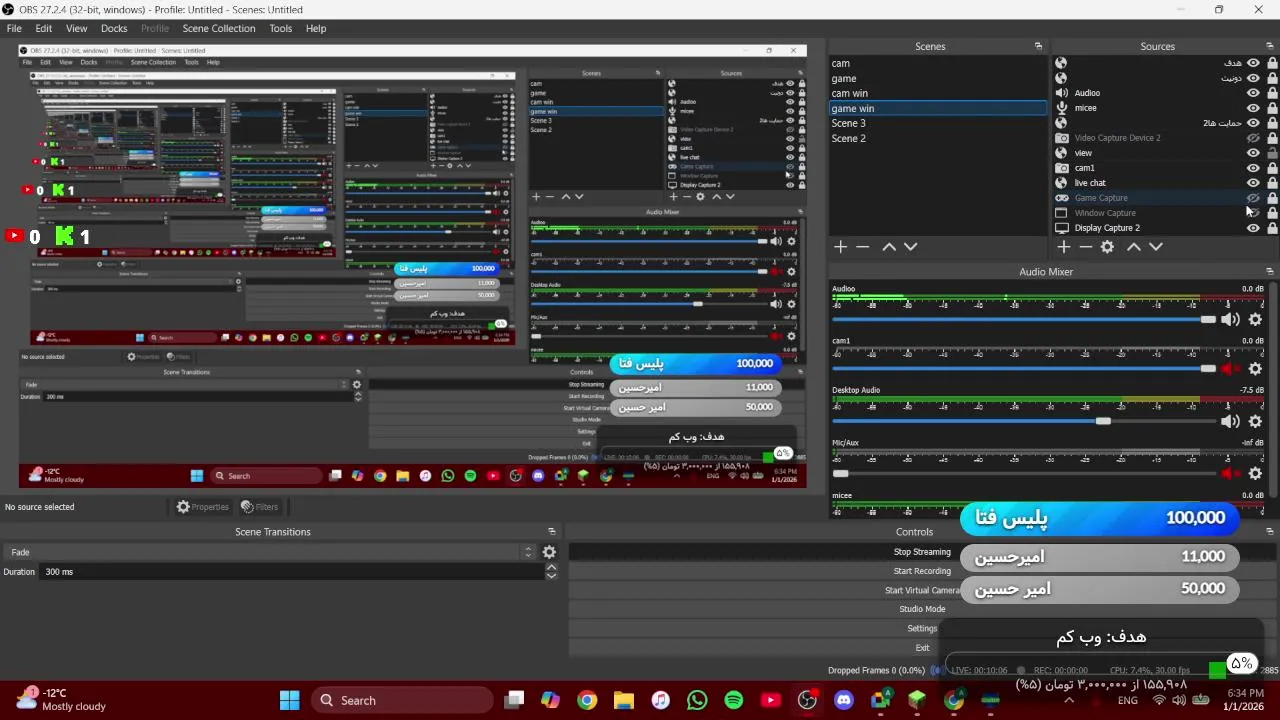Open Settings from the Controls dock
Image resolution: width=1280 pixels, height=720 pixels.
[922, 628]
